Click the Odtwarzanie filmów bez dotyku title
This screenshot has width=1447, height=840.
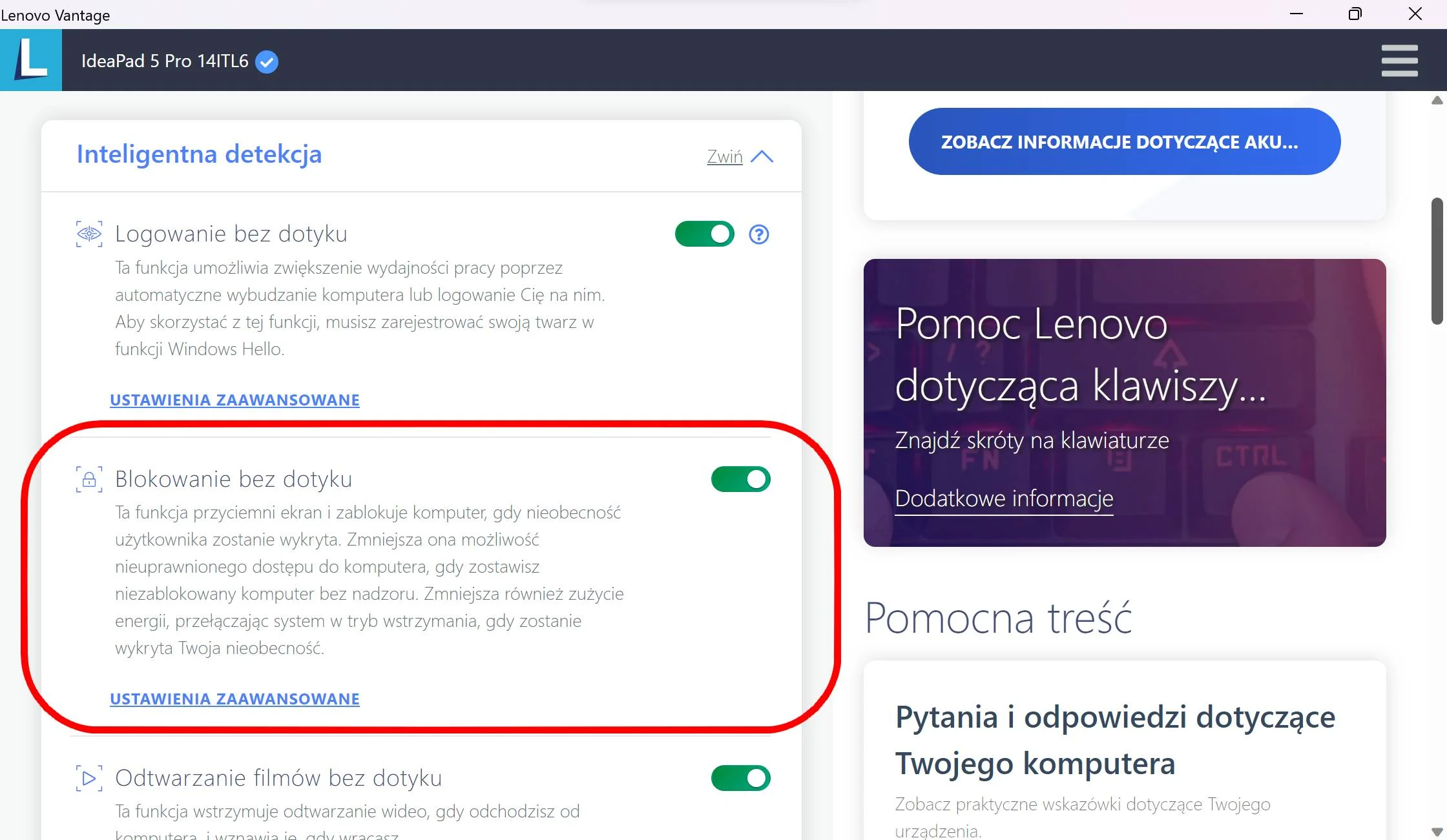(278, 778)
